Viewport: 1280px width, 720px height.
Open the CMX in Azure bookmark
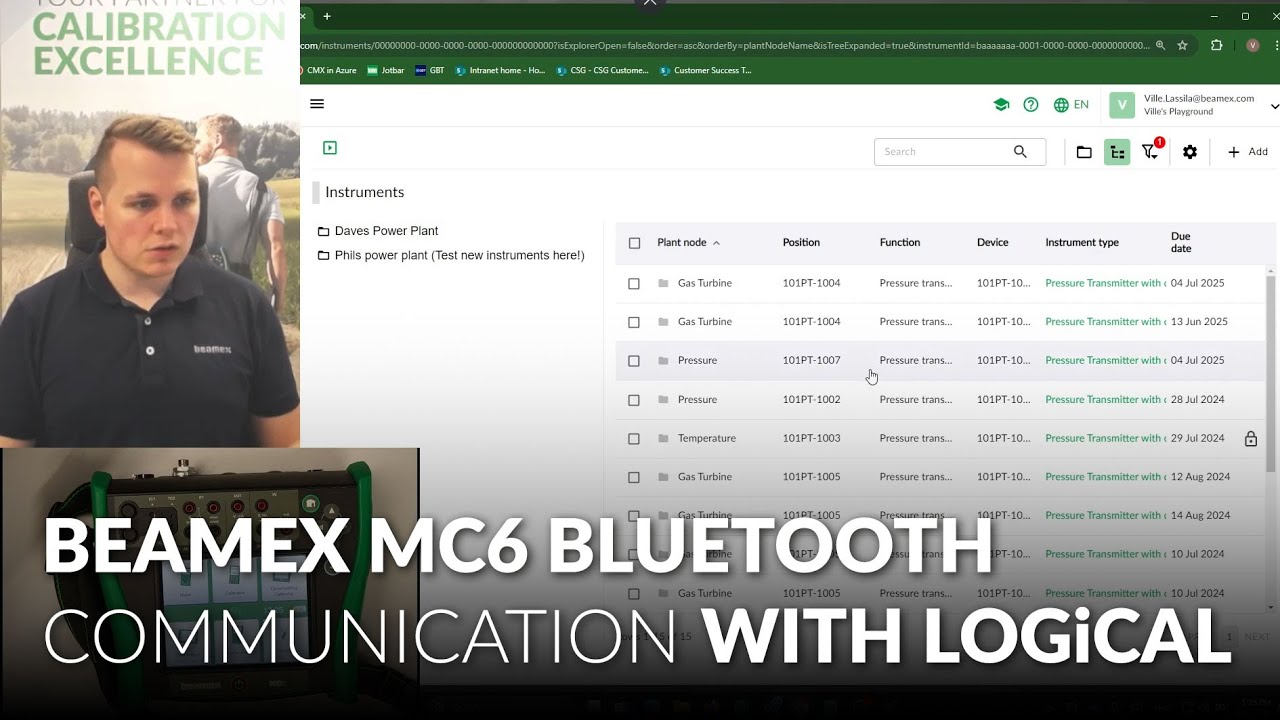[x=328, y=71]
